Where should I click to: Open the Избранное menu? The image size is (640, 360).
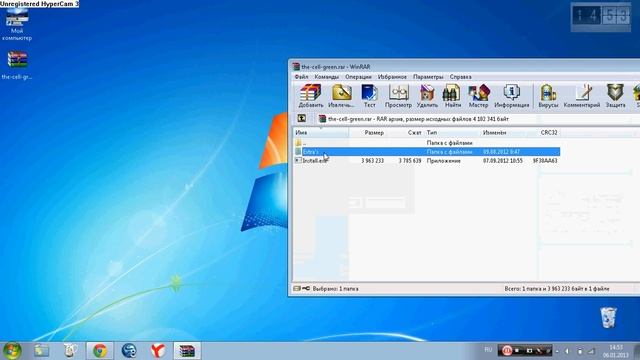[x=392, y=77]
